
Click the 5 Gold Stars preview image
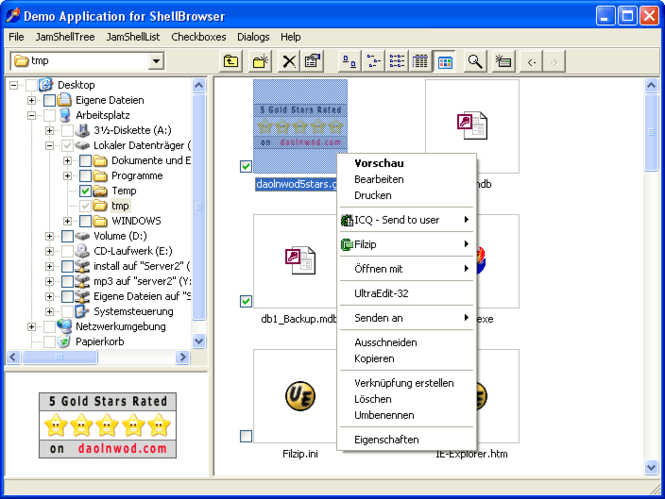108,425
